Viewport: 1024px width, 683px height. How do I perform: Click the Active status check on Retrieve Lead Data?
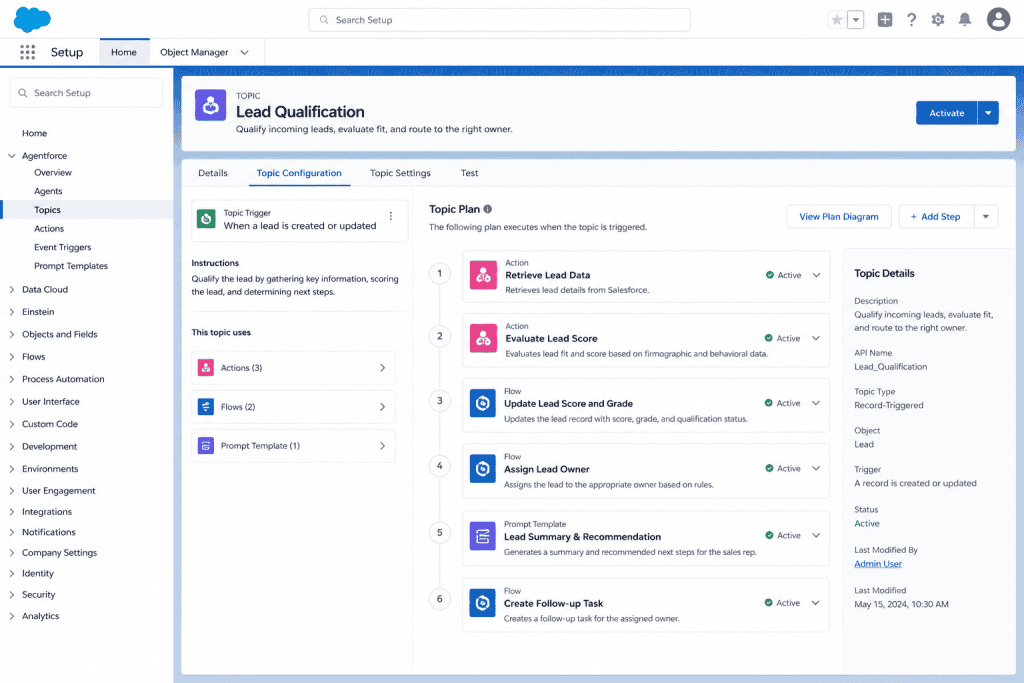[770, 275]
